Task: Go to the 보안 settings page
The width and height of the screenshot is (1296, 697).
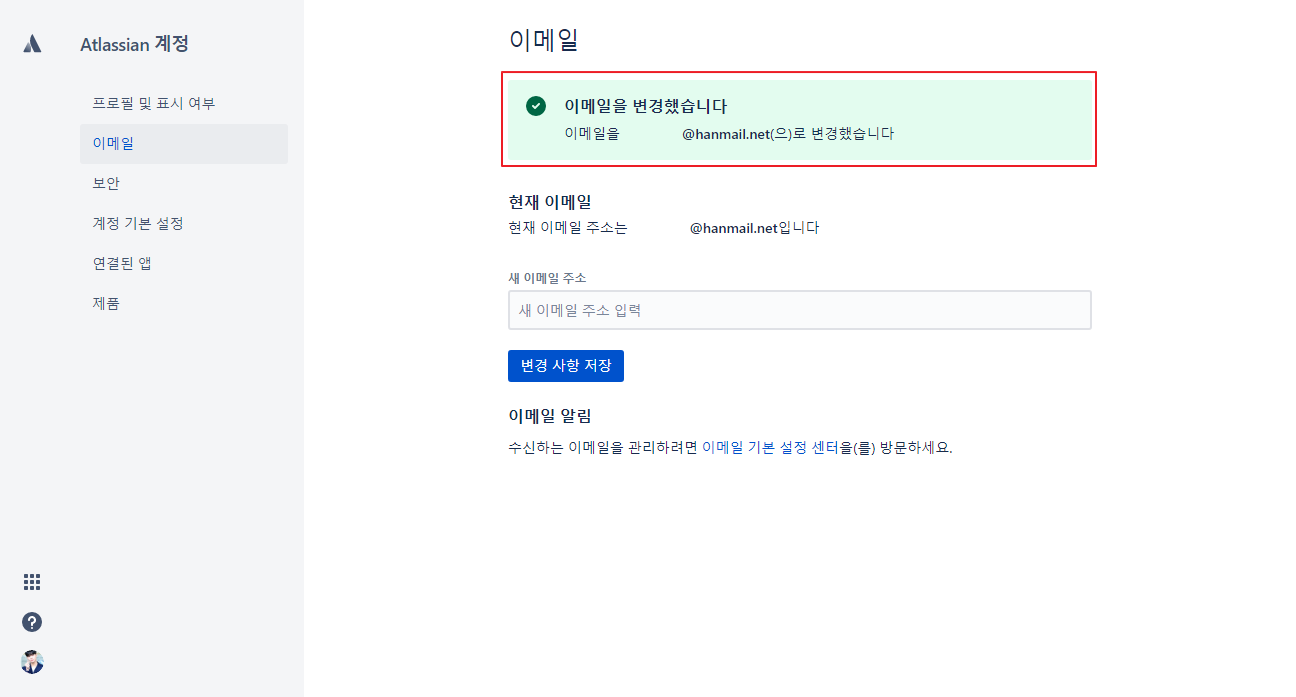Action: coord(106,183)
